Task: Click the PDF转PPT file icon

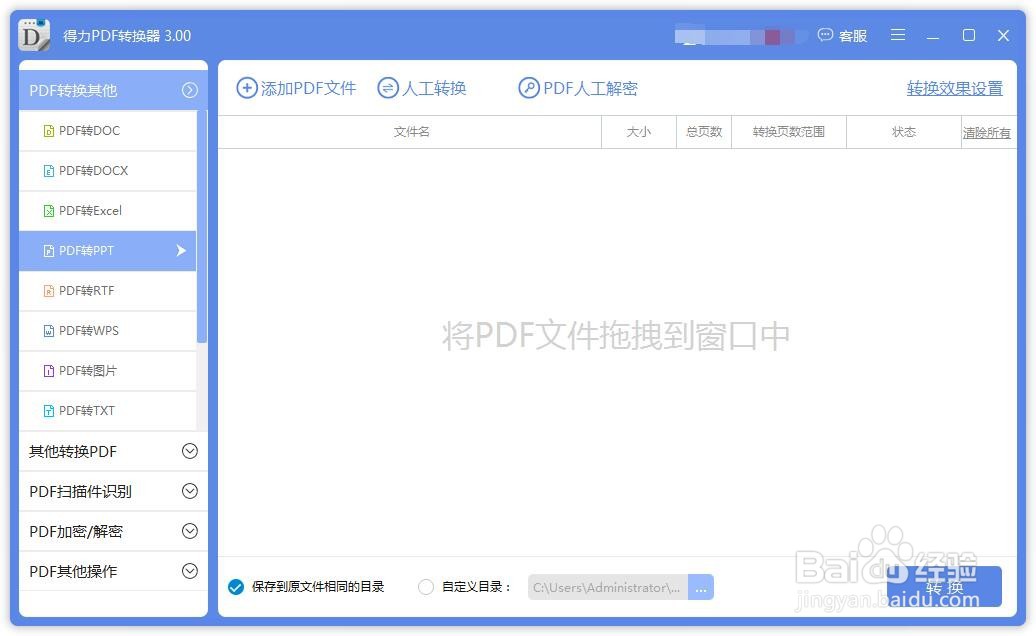Action: coord(49,251)
